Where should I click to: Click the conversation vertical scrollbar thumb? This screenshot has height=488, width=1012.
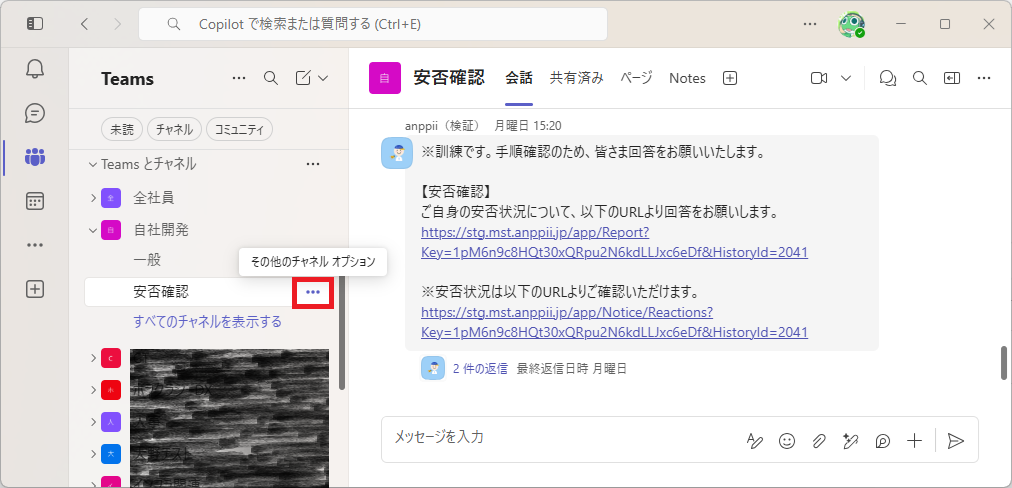(1004, 363)
